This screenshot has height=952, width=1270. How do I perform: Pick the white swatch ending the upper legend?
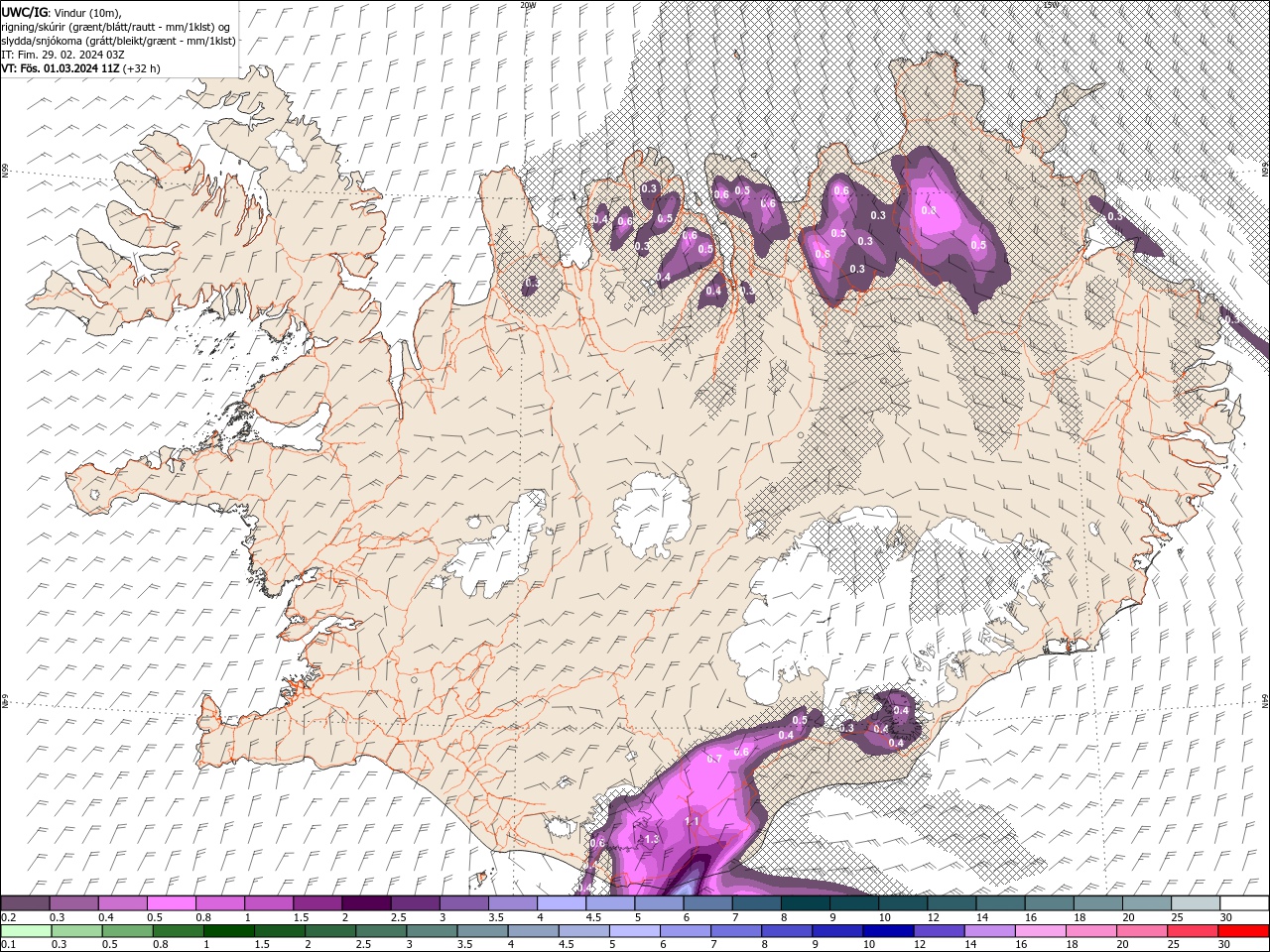[1243, 903]
